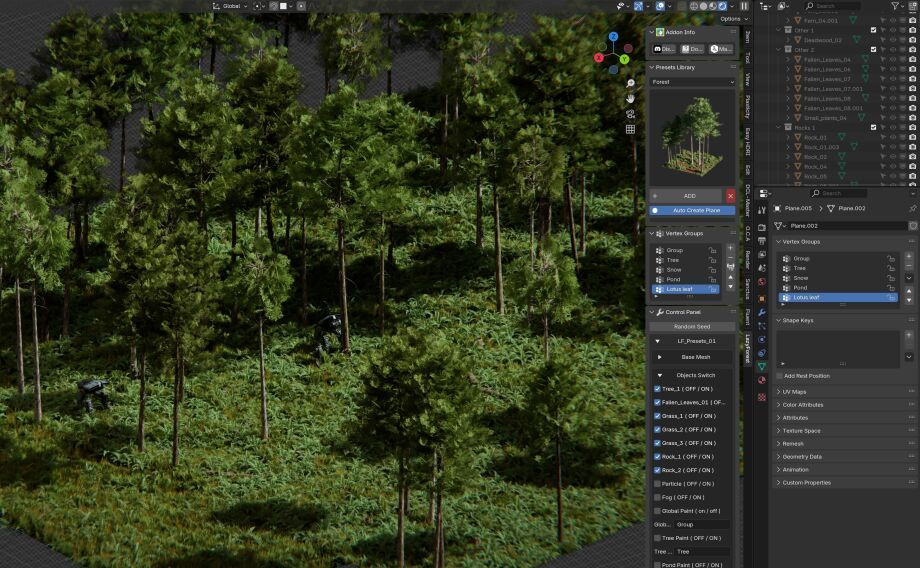
Task: Open the Material properties sphere icon
Action: pos(761,381)
